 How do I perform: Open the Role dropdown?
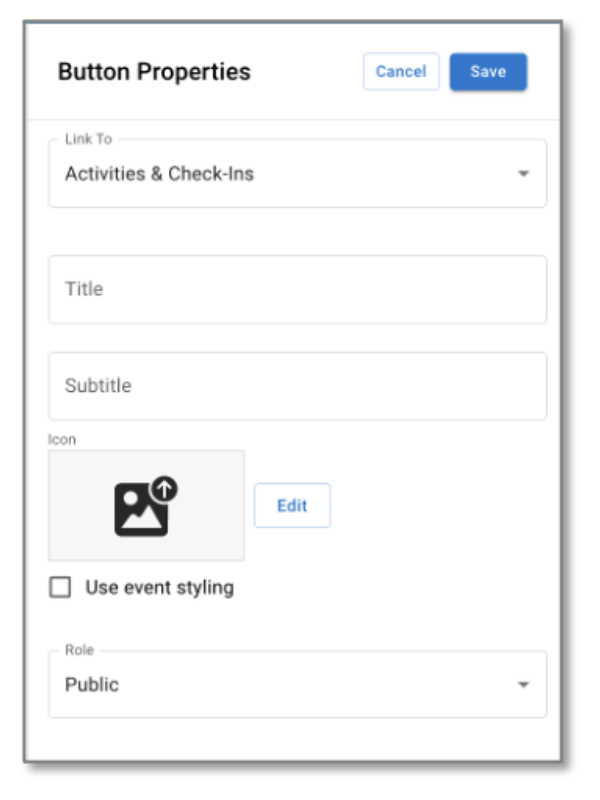[x=297, y=685]
